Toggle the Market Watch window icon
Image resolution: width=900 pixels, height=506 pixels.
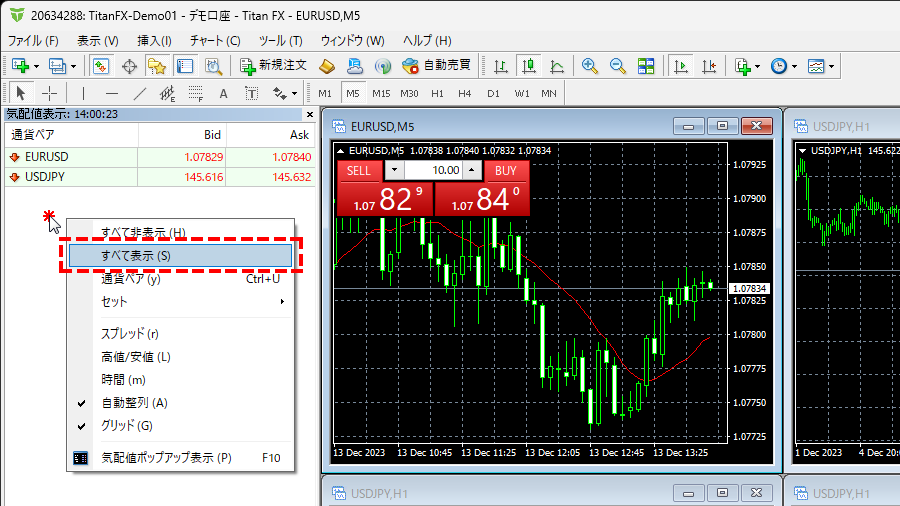[101, 66]
